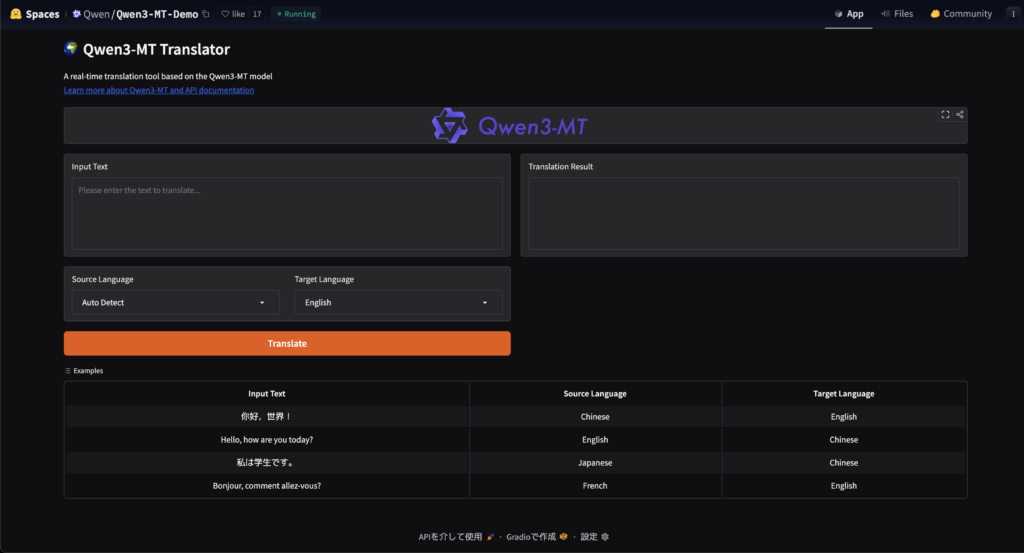Like the space with heart button
The height and width of the screenshot is (553, 1024).
(233, 14)
